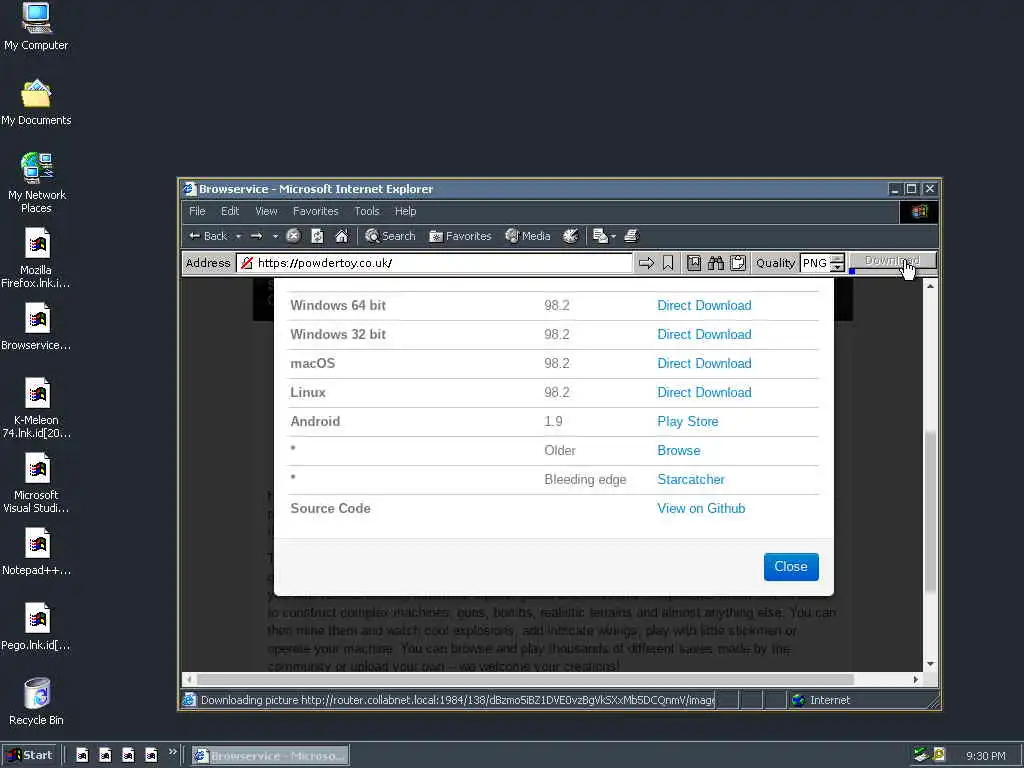
Task: Stop page loading with the Stop icon
Action: pos(293,236)
